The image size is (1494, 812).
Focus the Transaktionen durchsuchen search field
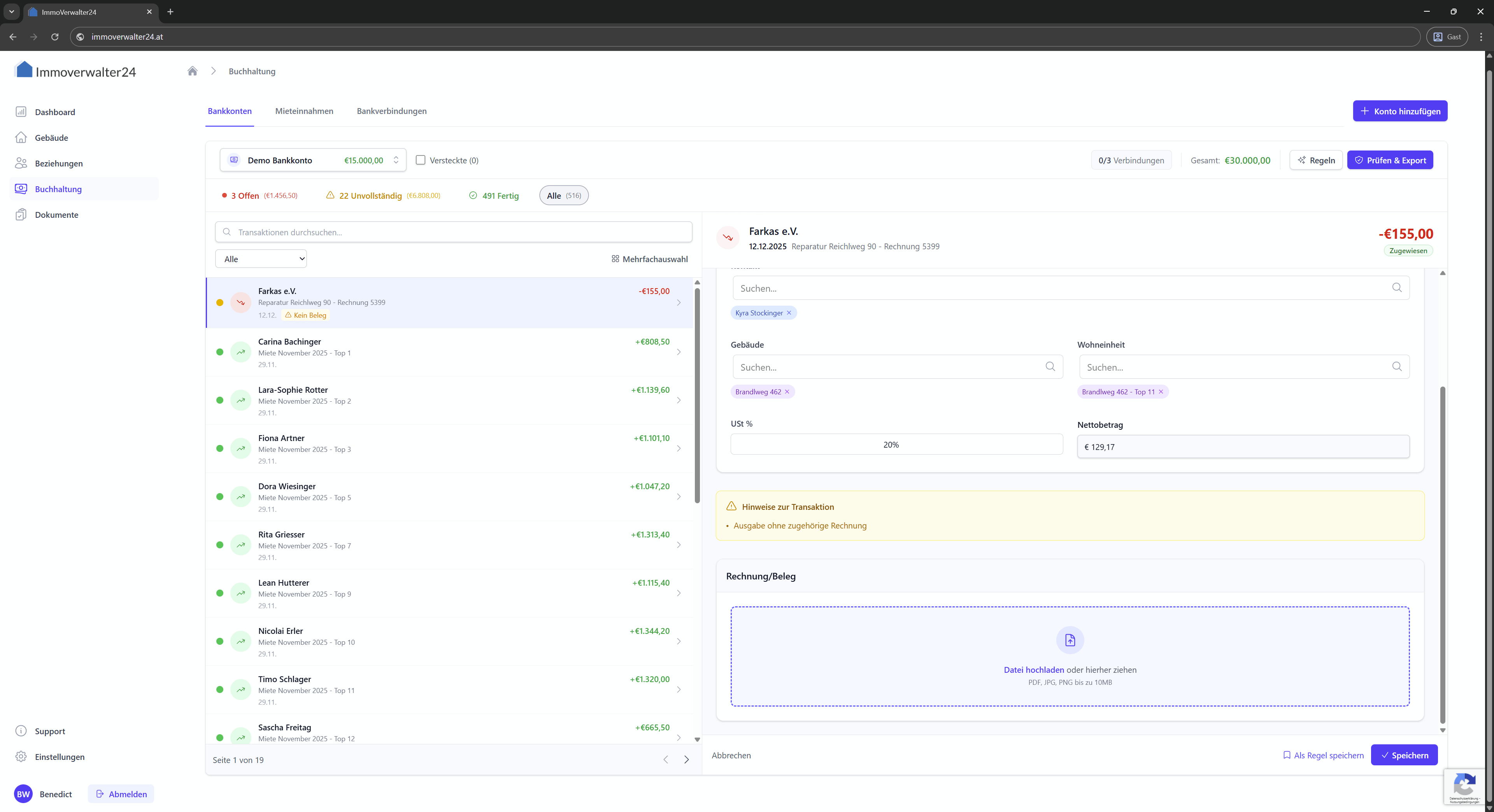click(454, 232)
